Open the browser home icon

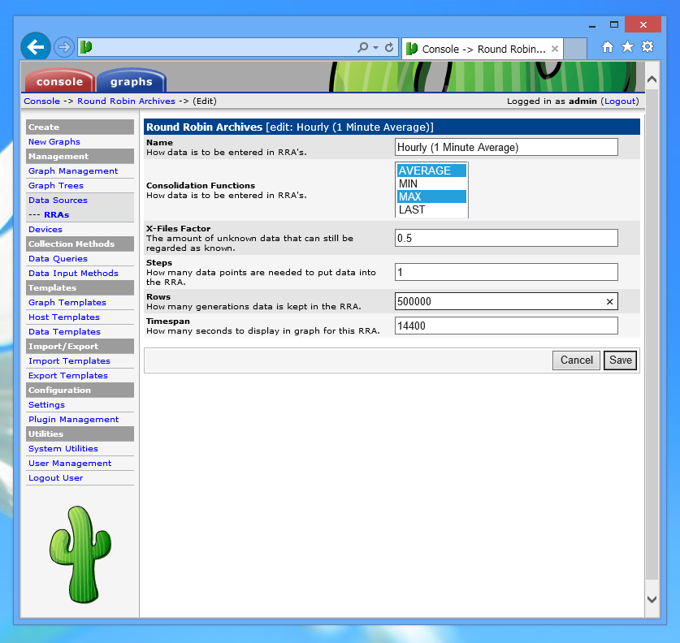point(608,47)
